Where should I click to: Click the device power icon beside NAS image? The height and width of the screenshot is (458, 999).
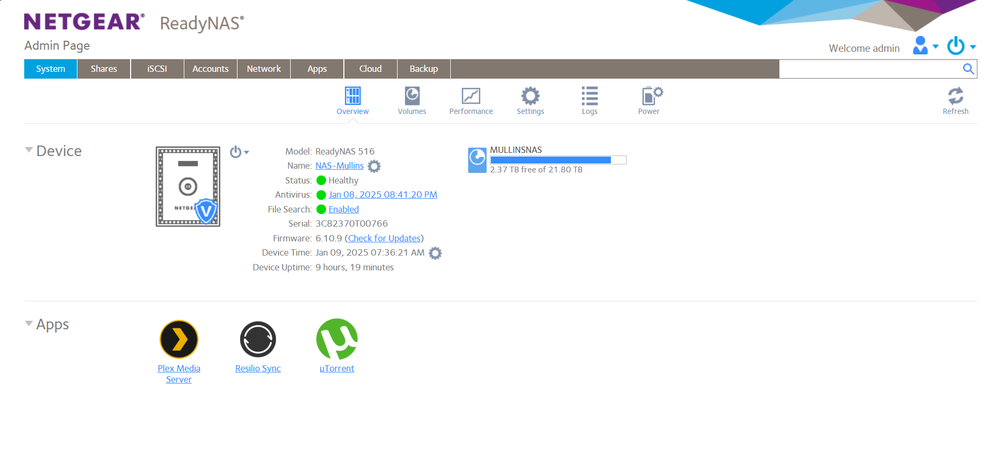[x=236, y=152]
